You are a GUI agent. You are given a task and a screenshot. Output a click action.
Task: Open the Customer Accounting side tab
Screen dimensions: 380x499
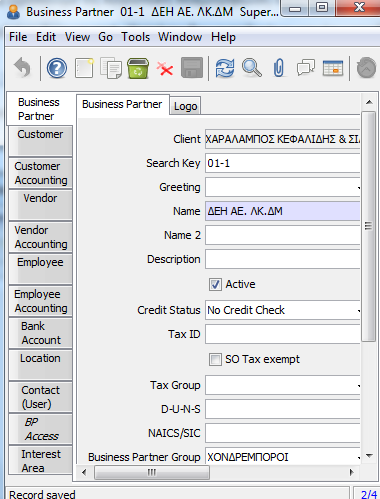tap(40, 173)
